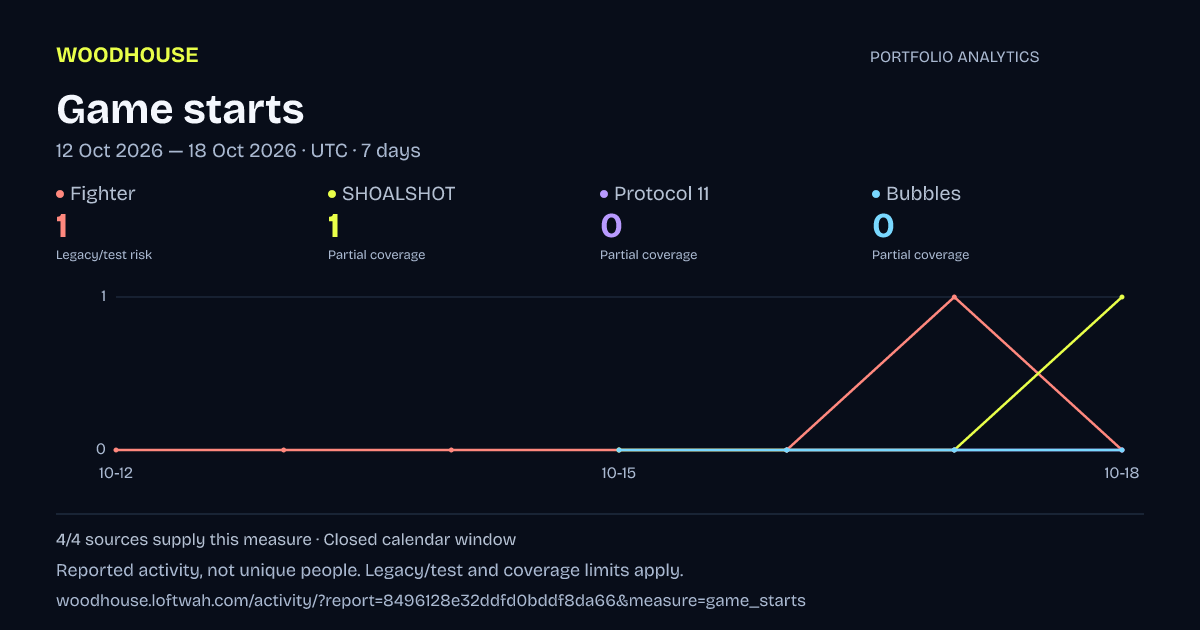Click the PORTFOLIO ANALYTICS label
The image size is (1200, 630).
coord(954,57)
